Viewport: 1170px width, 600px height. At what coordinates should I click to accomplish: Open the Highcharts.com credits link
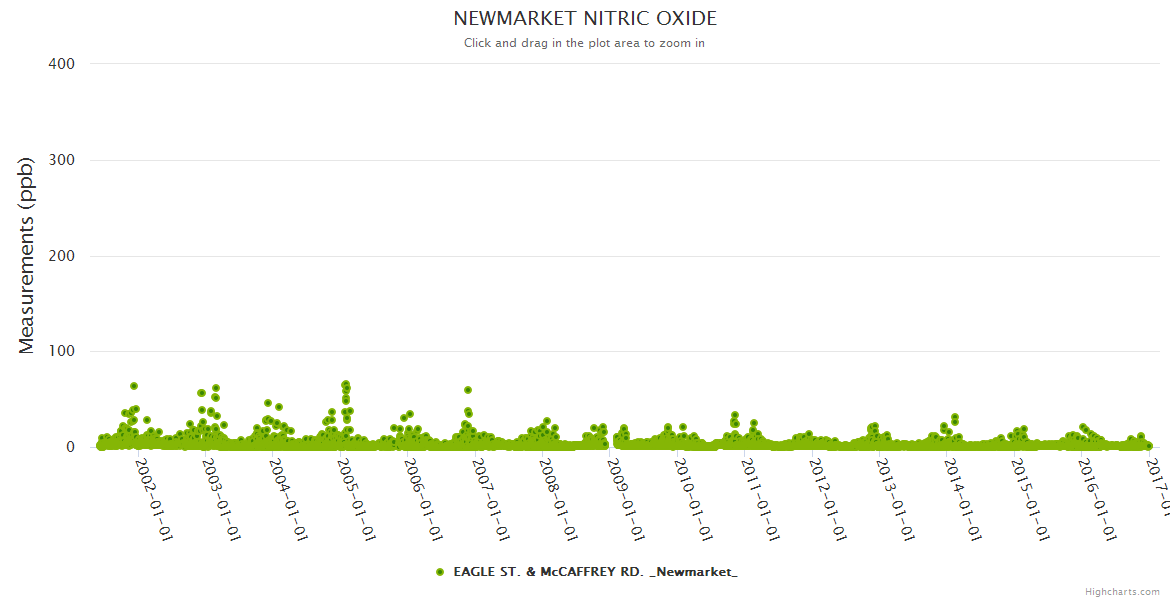click(1122, 591)
